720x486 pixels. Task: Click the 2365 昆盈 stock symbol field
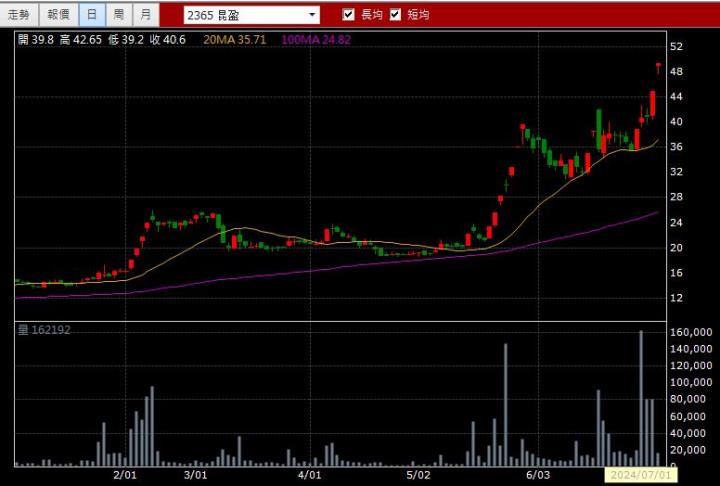[245, 15]
